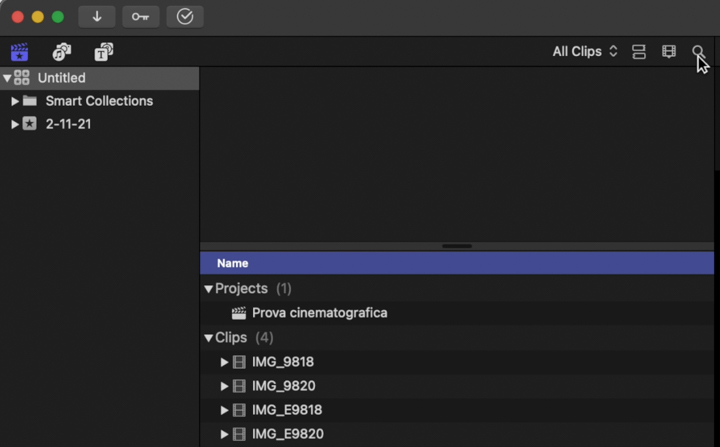This screenshot has width=720, height=447.
Task: Click the Import Media down-arrow button
Action: pos(97,17)
